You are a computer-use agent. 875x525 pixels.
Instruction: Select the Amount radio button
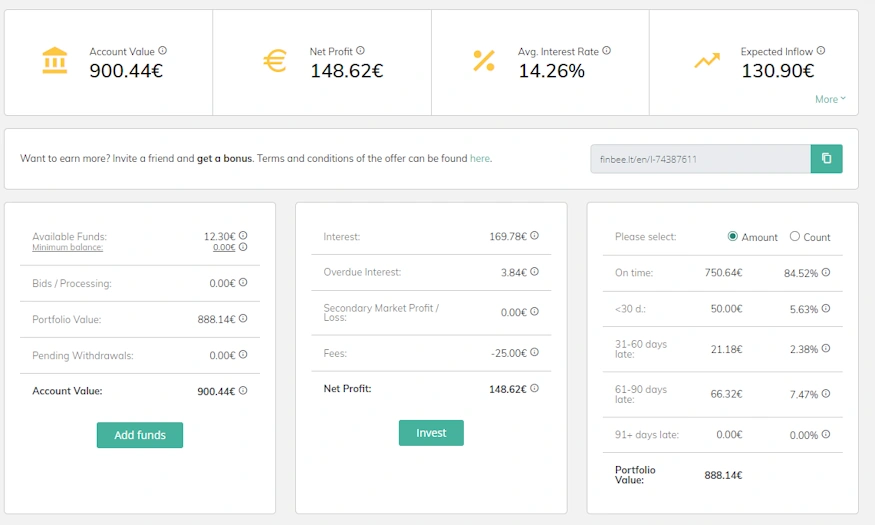(733, 236)
